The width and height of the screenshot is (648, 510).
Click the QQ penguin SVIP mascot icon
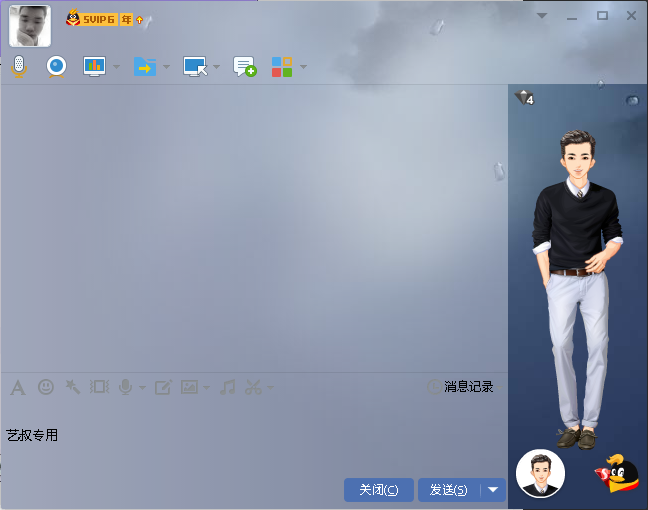tap(617, 474)
